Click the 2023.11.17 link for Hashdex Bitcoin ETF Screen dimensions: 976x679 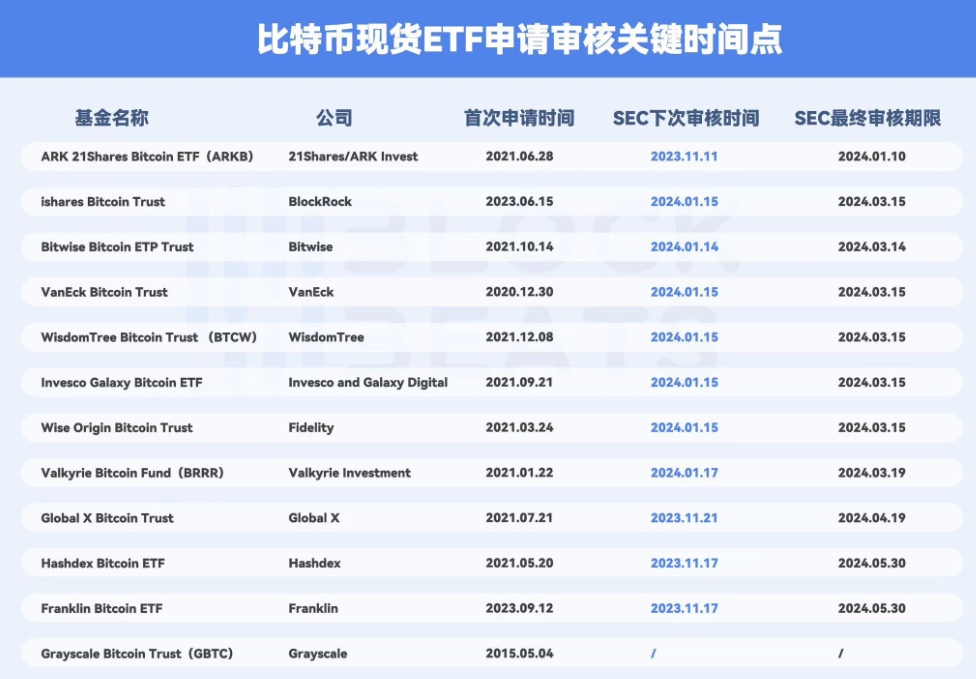[x=685, y=563]
